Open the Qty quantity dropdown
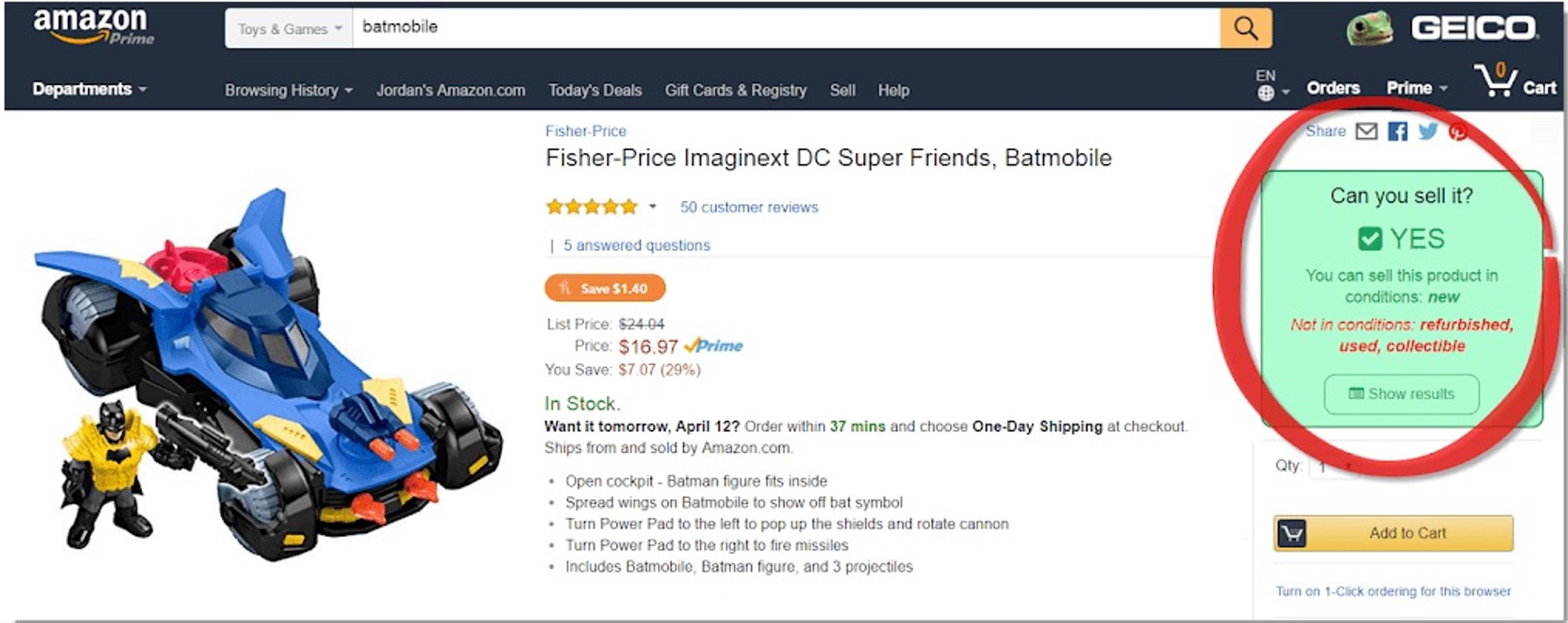 click(1333, 467)
